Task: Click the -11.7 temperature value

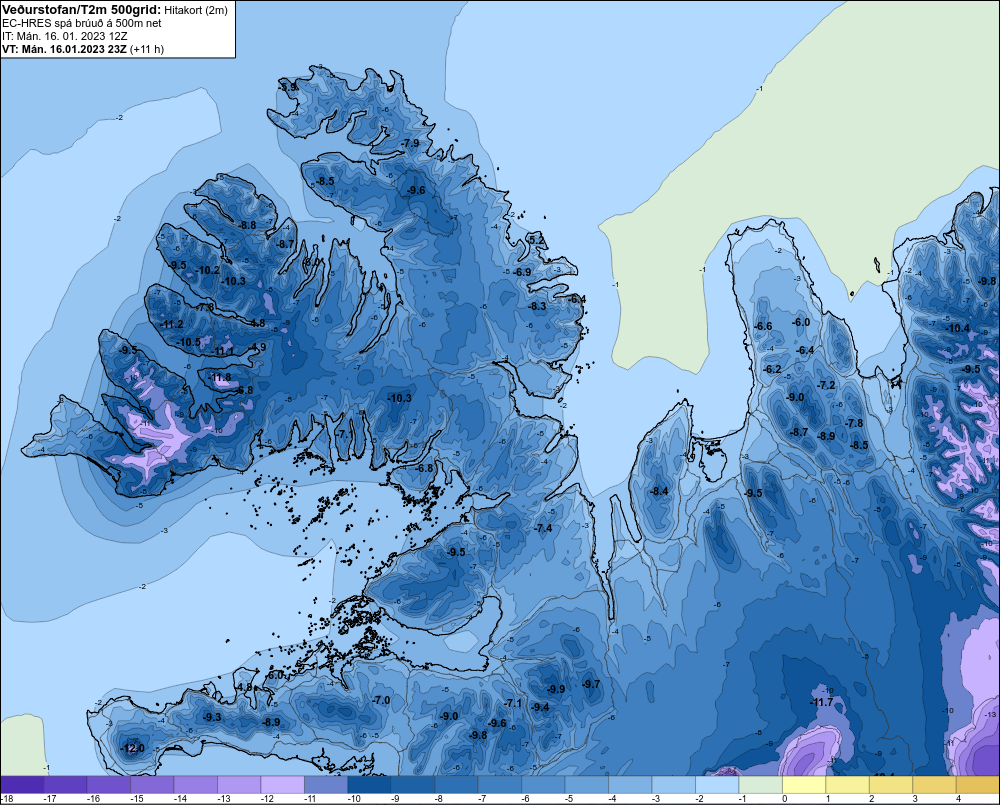Action: pyautogui.click(x=821, y=702)
